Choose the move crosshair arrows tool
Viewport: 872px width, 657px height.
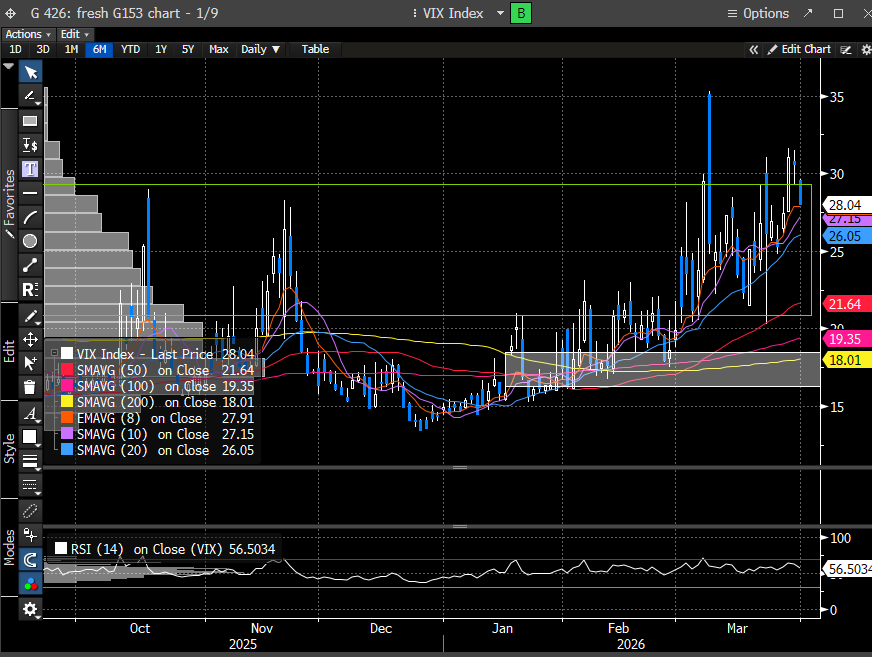[x=30, y=339]
